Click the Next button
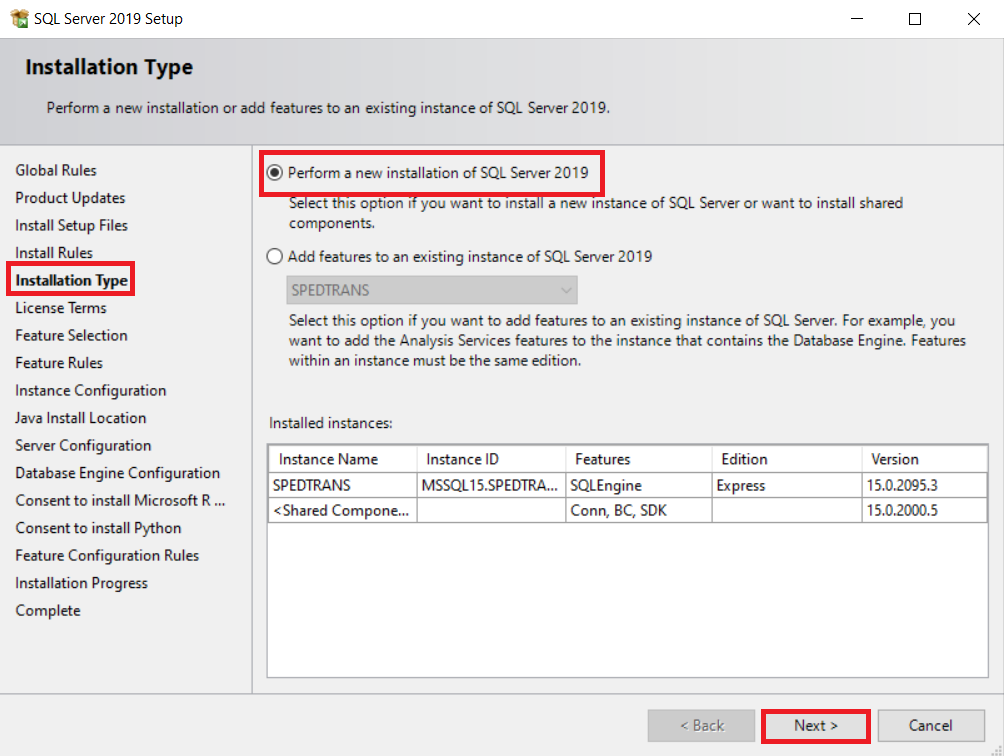 815,726
